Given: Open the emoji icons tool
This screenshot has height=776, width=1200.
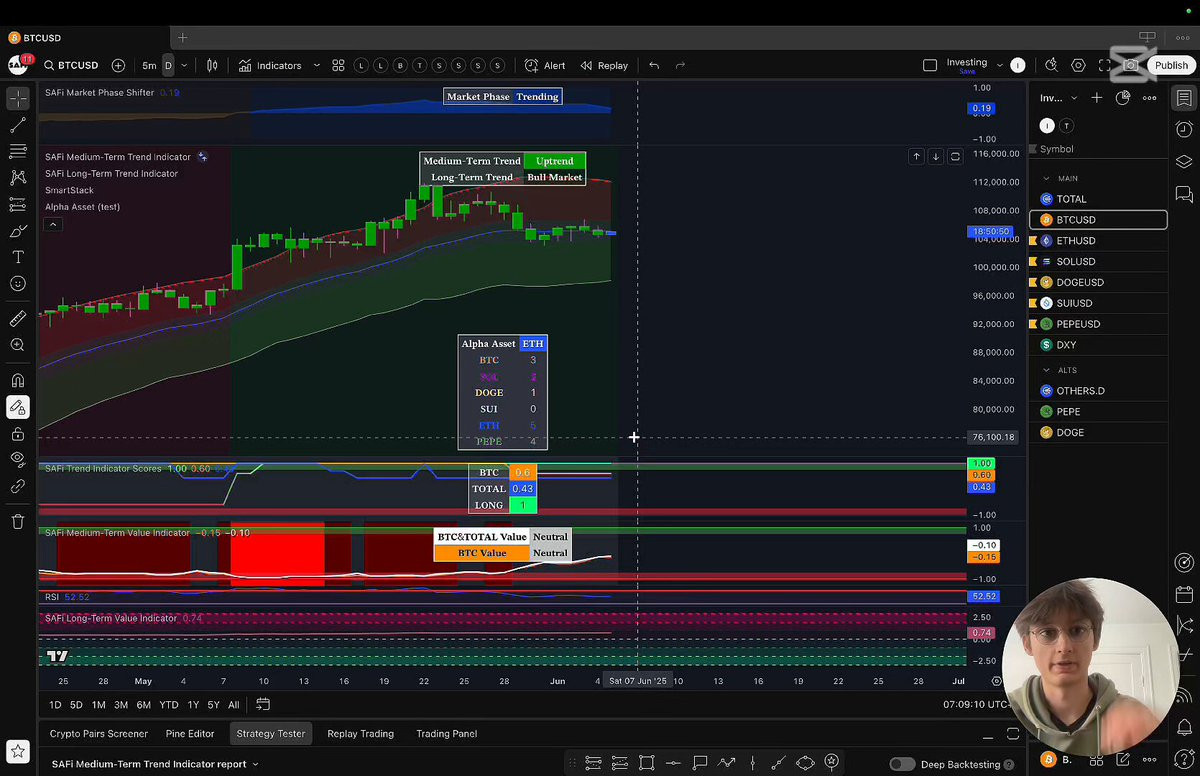Looking at the screenshot, I should [18, 284].
